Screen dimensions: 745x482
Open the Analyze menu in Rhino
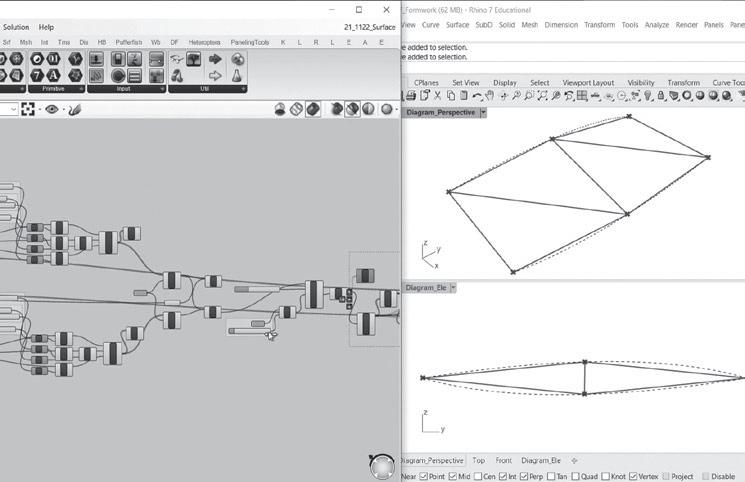pos(657,25)
